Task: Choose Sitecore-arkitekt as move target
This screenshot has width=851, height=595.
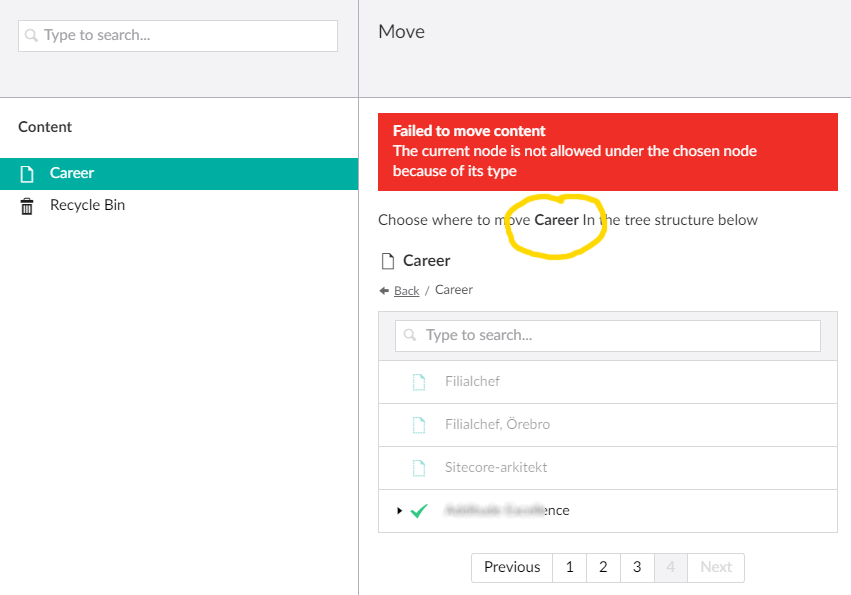Action: pos(496,468)
